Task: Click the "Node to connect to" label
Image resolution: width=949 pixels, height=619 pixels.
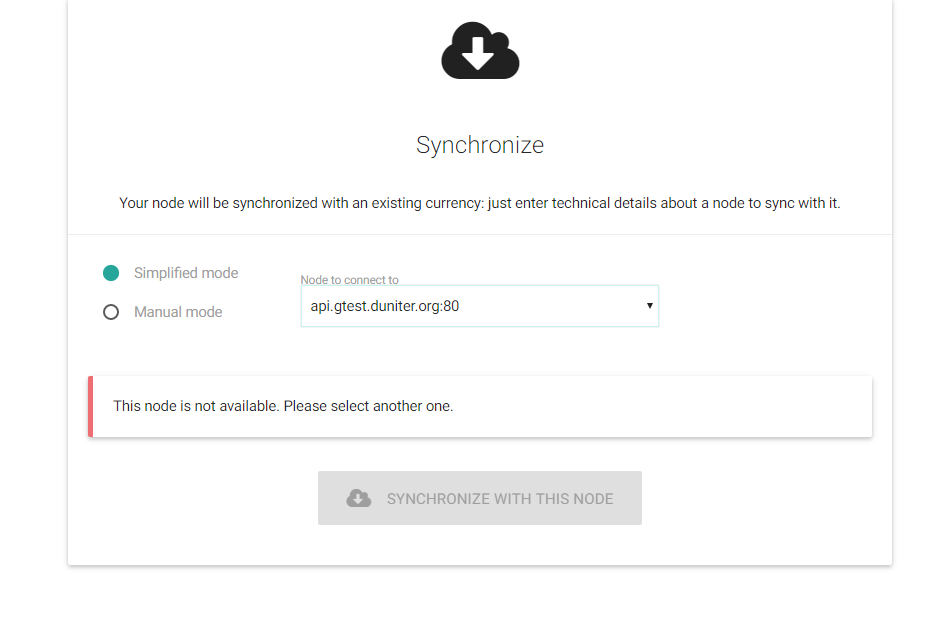Action: pyautogui.click(x=349, y=280)
